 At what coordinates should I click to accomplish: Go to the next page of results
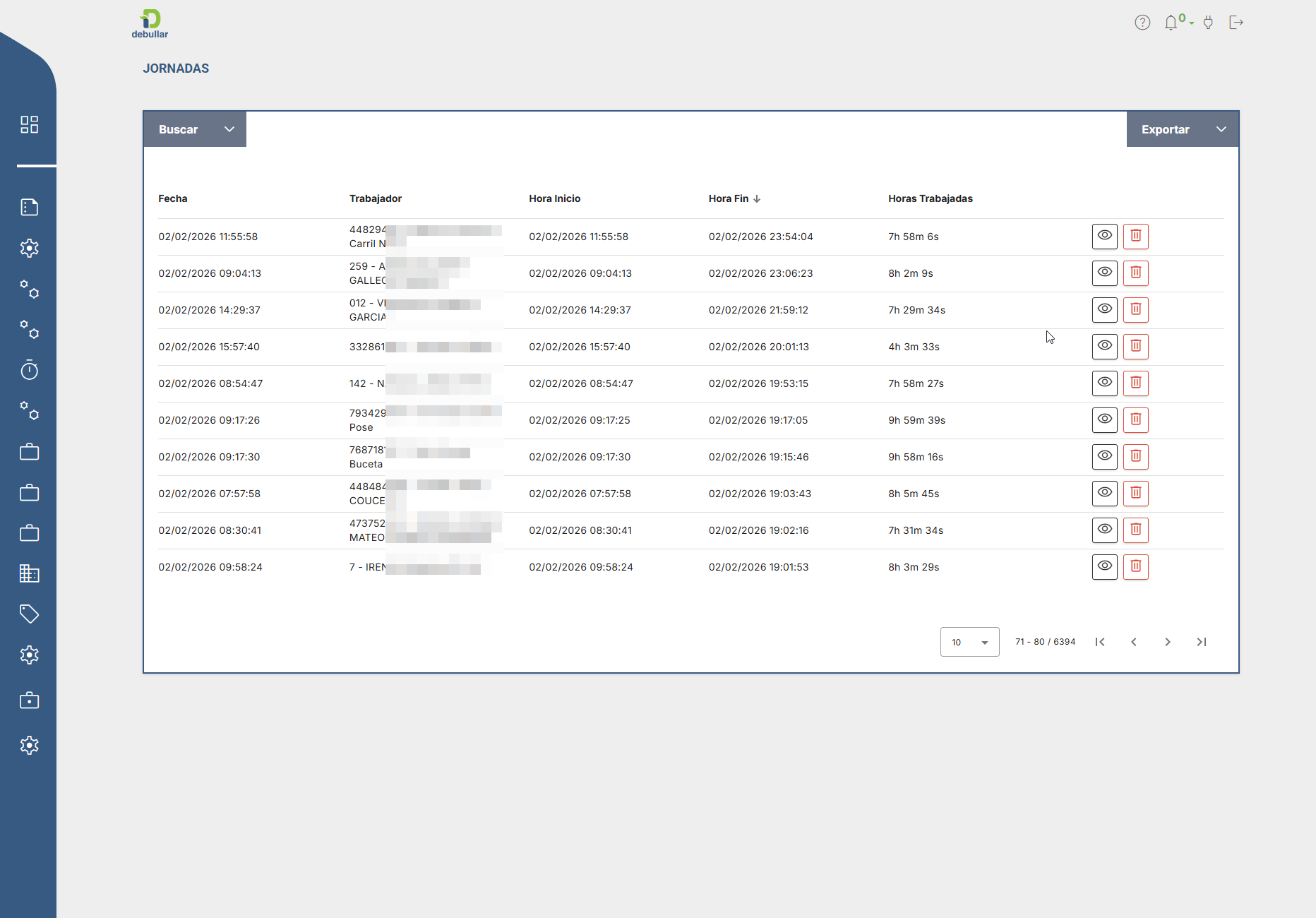pyautogui.click(x=1167, y=642)
